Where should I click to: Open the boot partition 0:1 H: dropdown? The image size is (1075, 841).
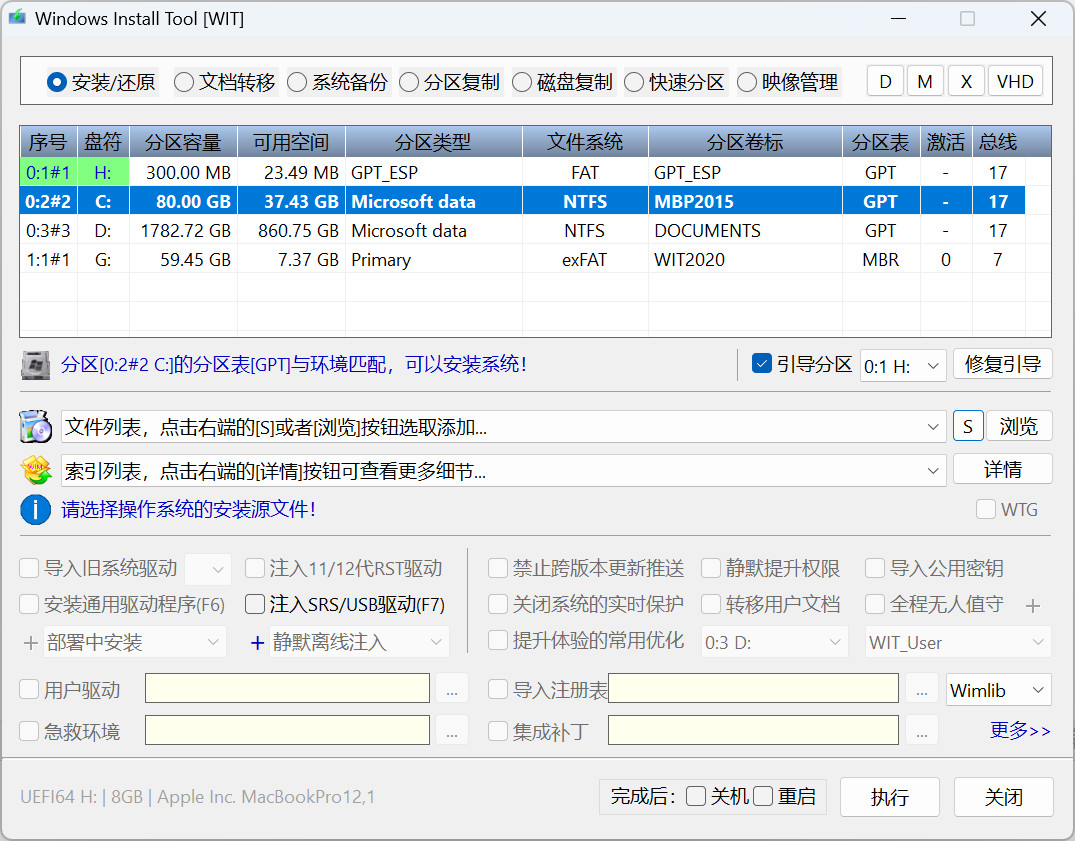point(903,366)
